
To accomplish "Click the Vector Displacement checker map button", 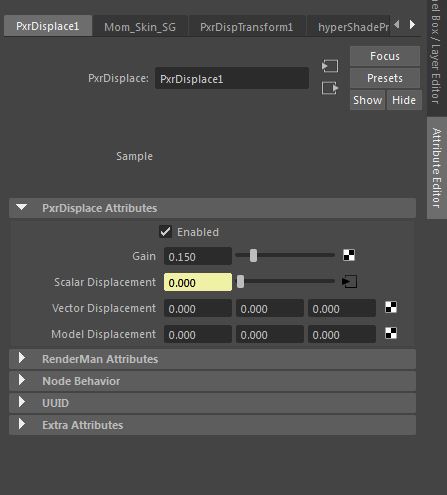I will 391,307.
